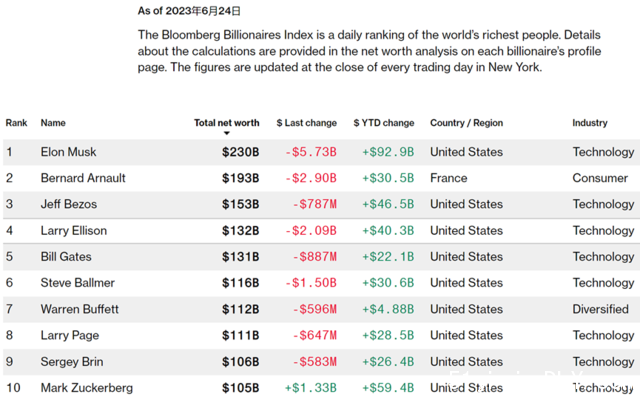Viewport: 640px width, 397px height.
Task: Click France in the Country column
Action: point(449,178)
